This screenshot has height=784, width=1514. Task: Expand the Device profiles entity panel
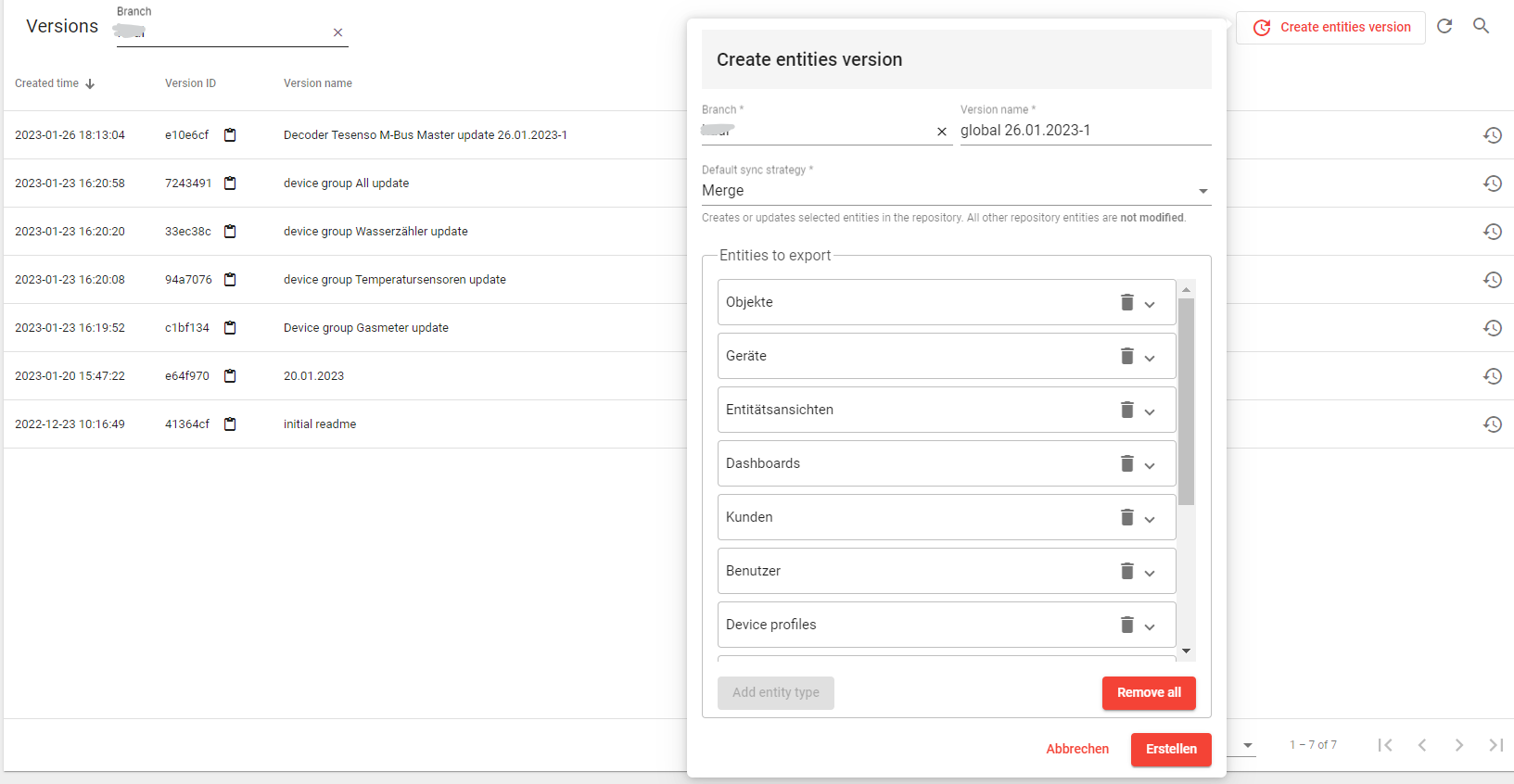1150,626
